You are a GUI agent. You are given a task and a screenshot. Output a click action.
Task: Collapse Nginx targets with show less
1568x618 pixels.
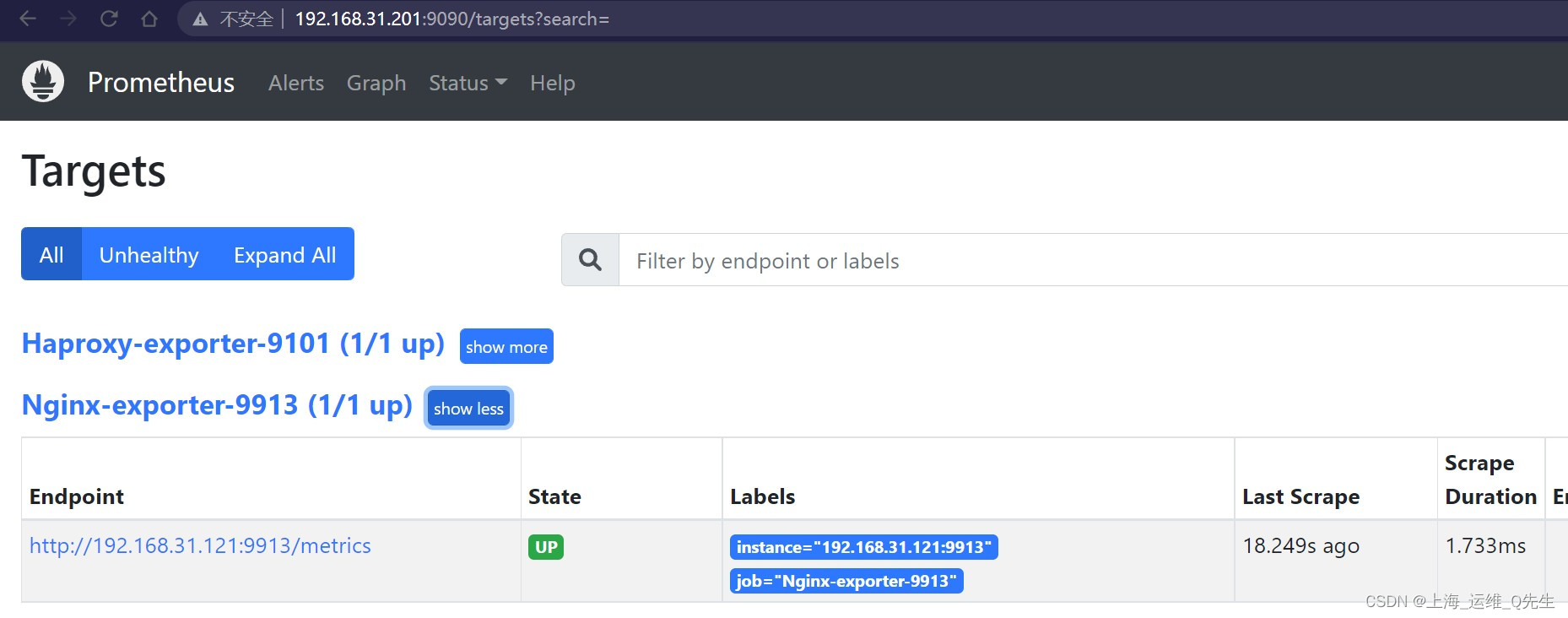coord(468,409)
